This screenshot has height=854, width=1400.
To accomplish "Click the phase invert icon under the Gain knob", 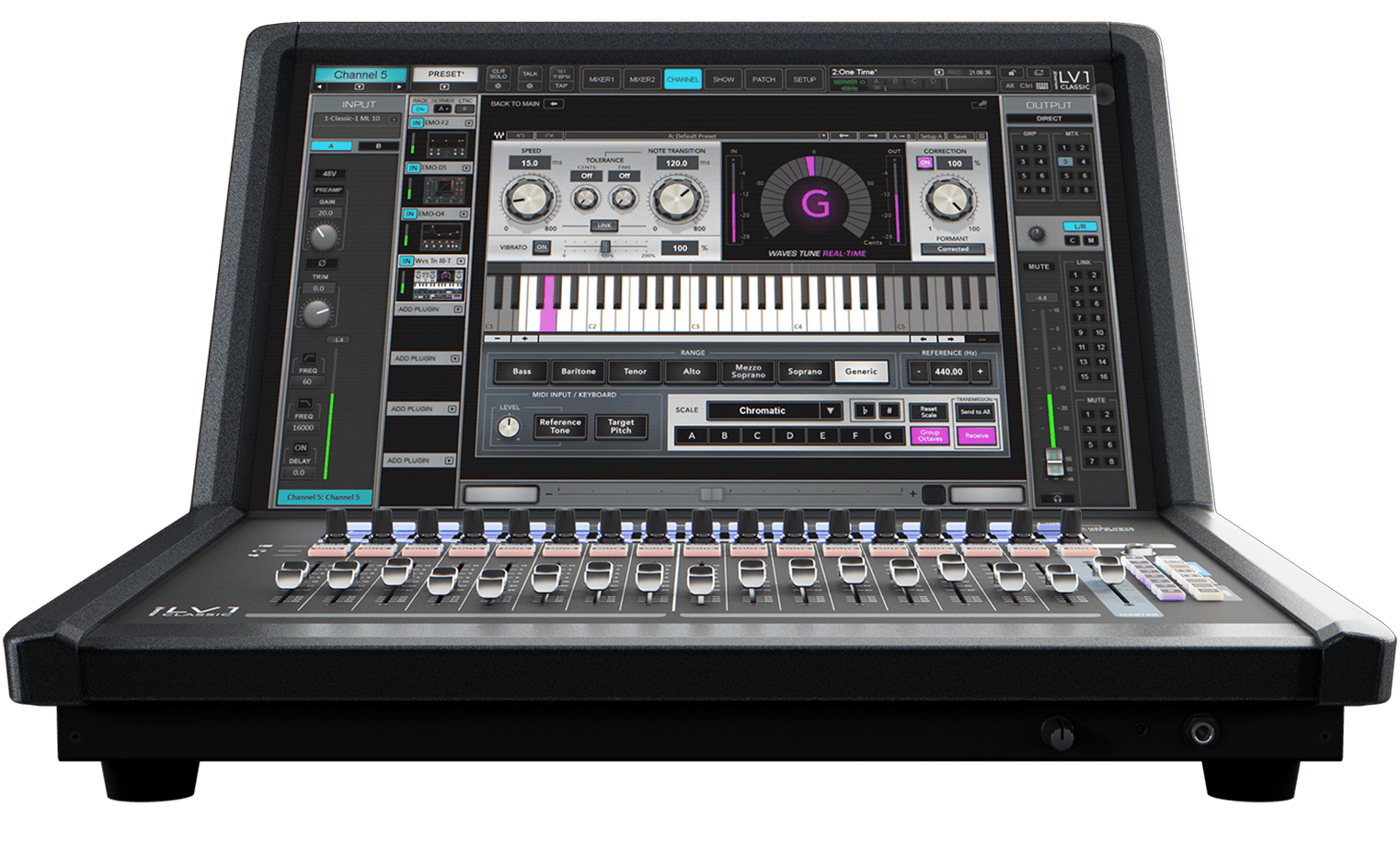I will [322, 263].
